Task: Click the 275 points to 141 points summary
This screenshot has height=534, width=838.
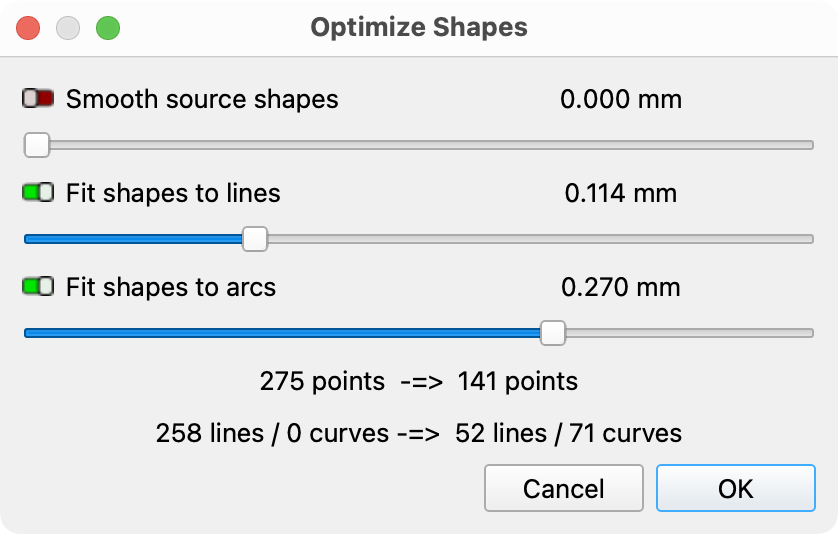Action: point(418,381)
